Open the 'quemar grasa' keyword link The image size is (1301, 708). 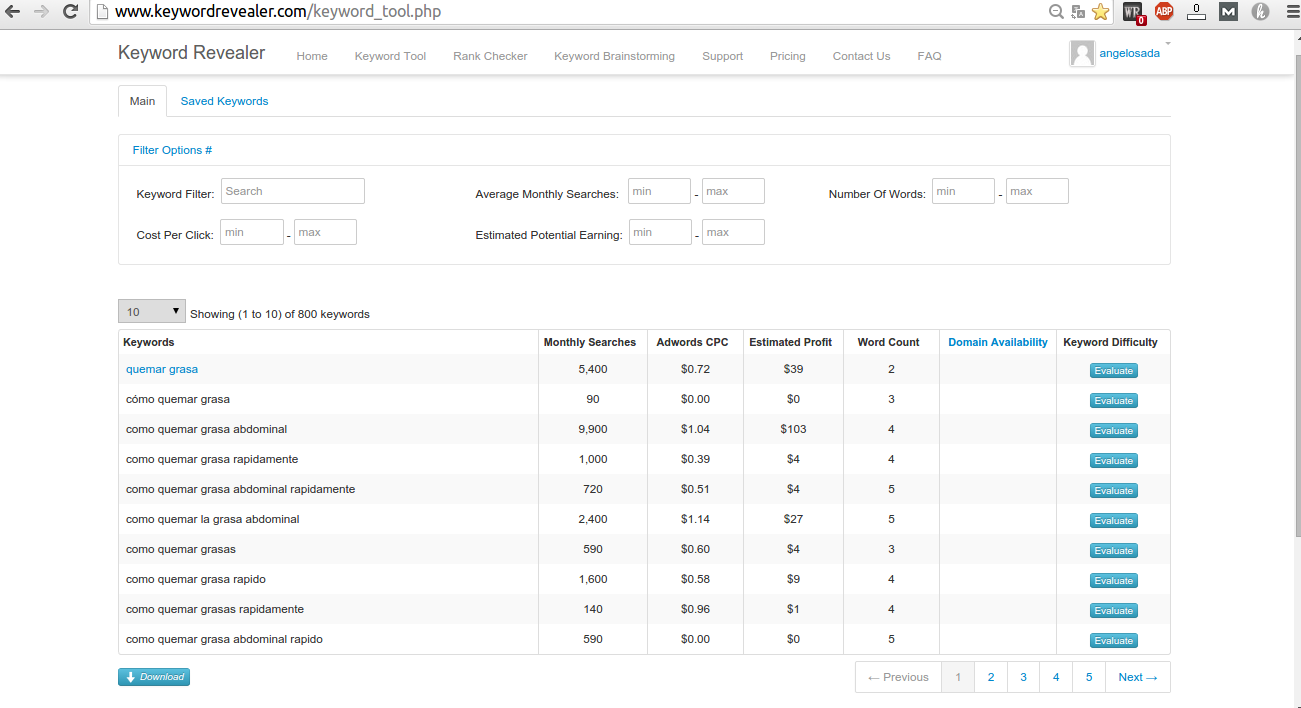coord(162,369)
